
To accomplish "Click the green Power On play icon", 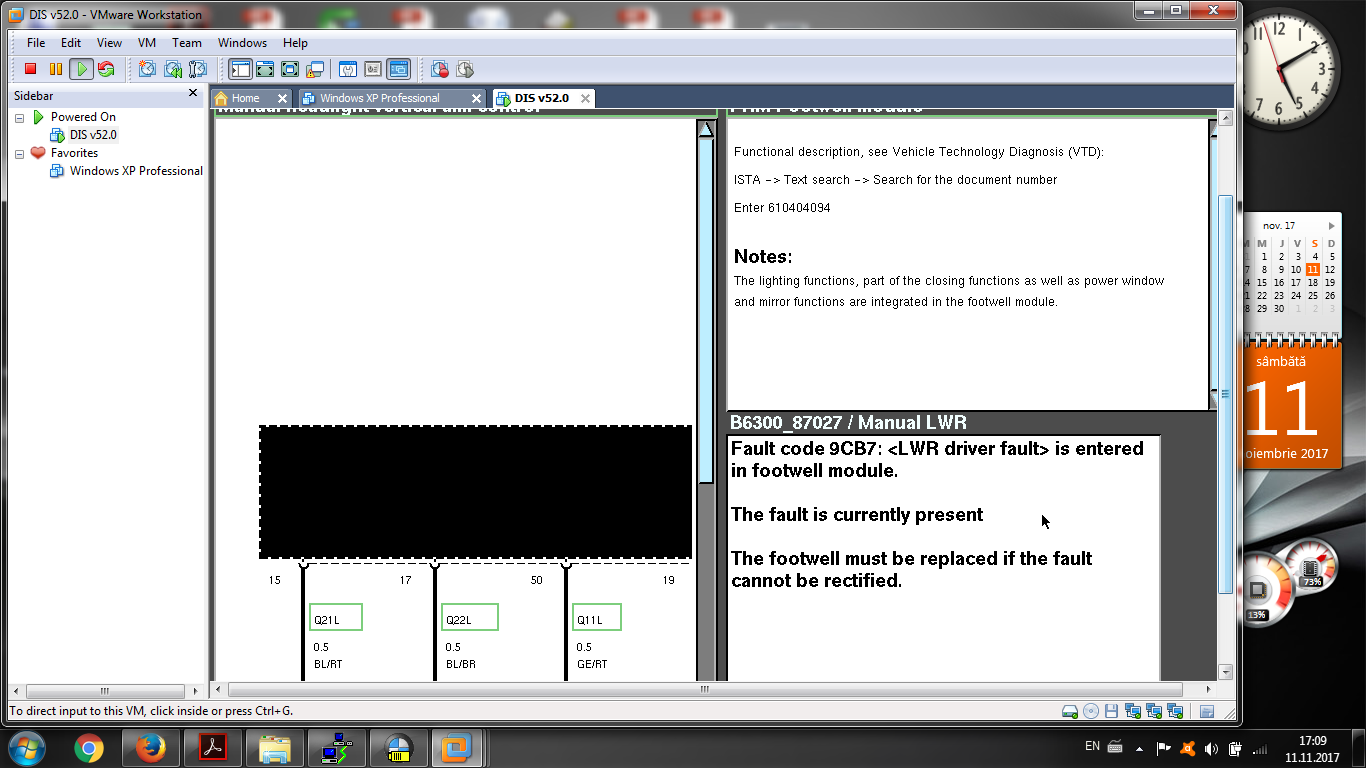I will pos(81,69).
